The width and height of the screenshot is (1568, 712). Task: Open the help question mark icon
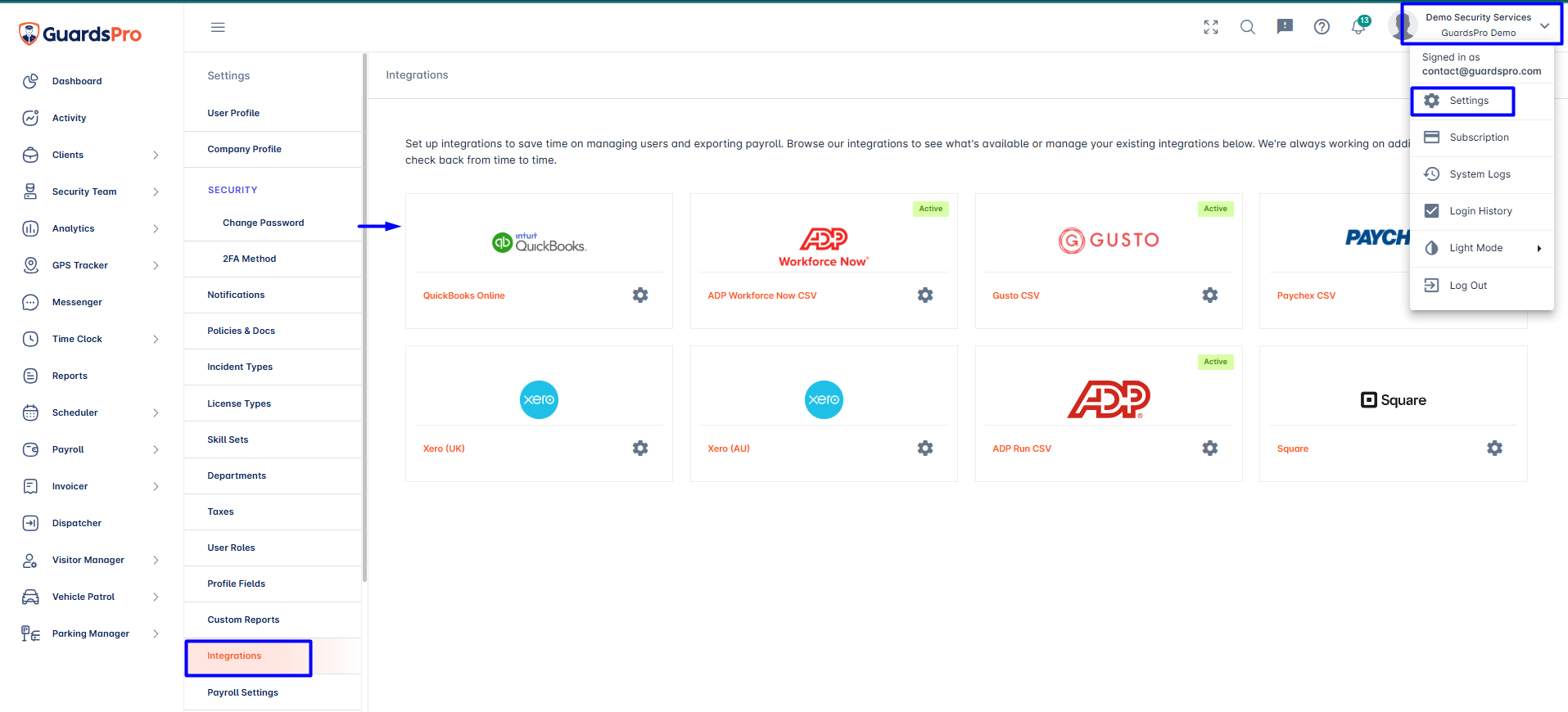(x=1322, y=27)
